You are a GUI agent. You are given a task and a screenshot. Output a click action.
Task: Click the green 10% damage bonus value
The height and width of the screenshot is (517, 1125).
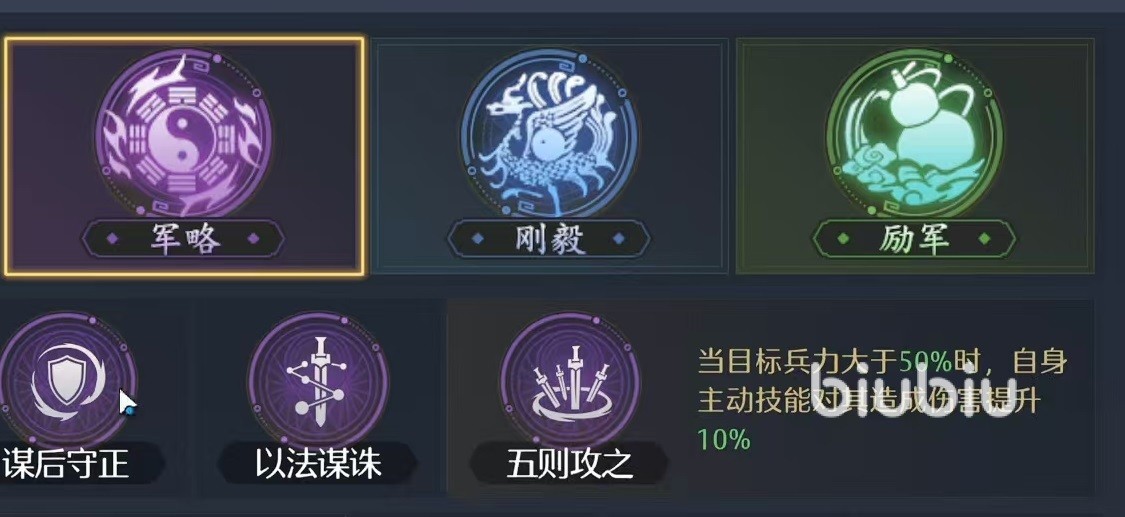coord(723,438)
